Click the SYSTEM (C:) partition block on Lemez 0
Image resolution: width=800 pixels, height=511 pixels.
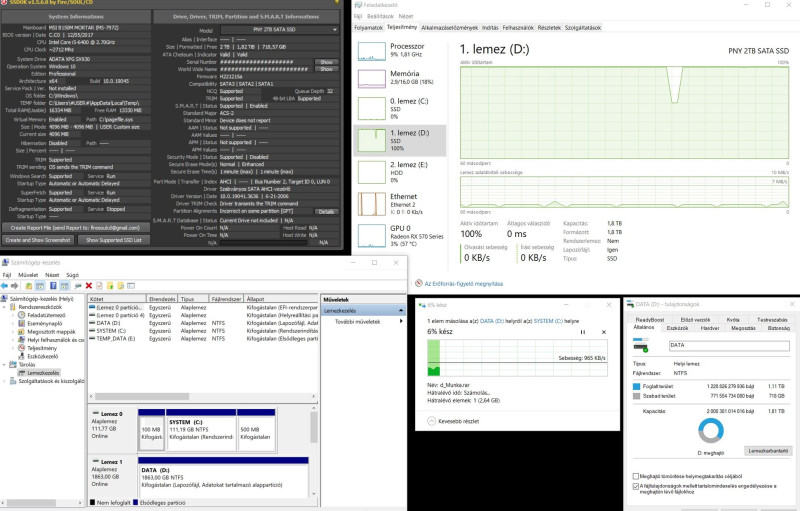201,430
